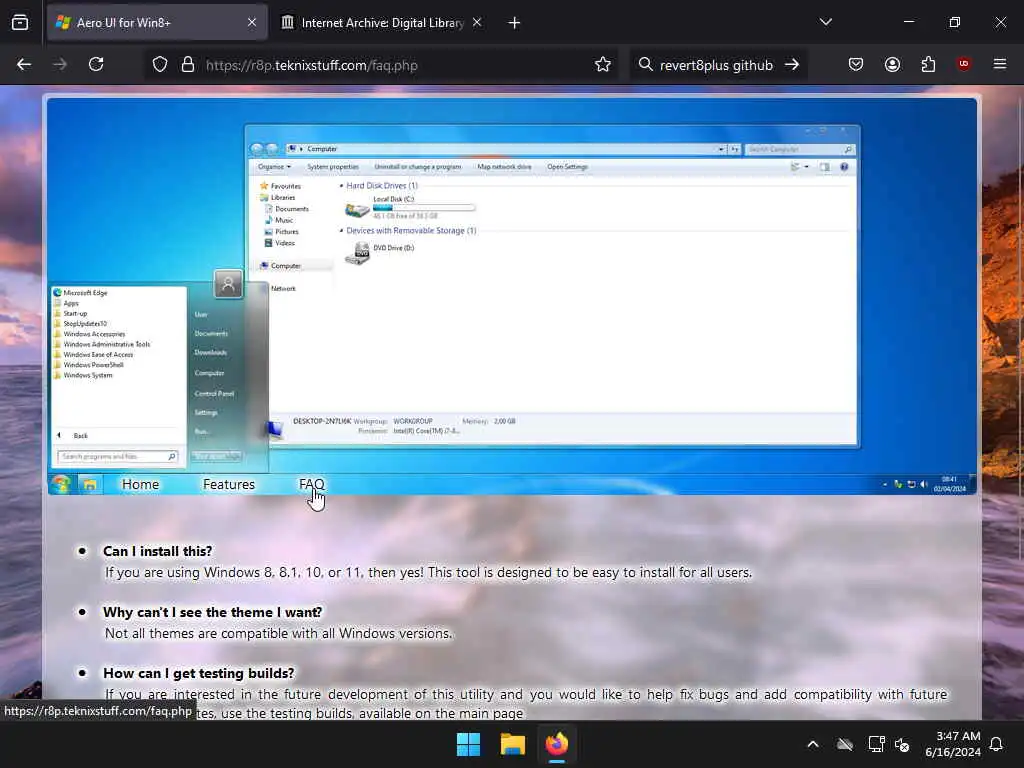The image size is (1024, 768).
Task: Open network status tray icon
Action: (x=876, y=744)
